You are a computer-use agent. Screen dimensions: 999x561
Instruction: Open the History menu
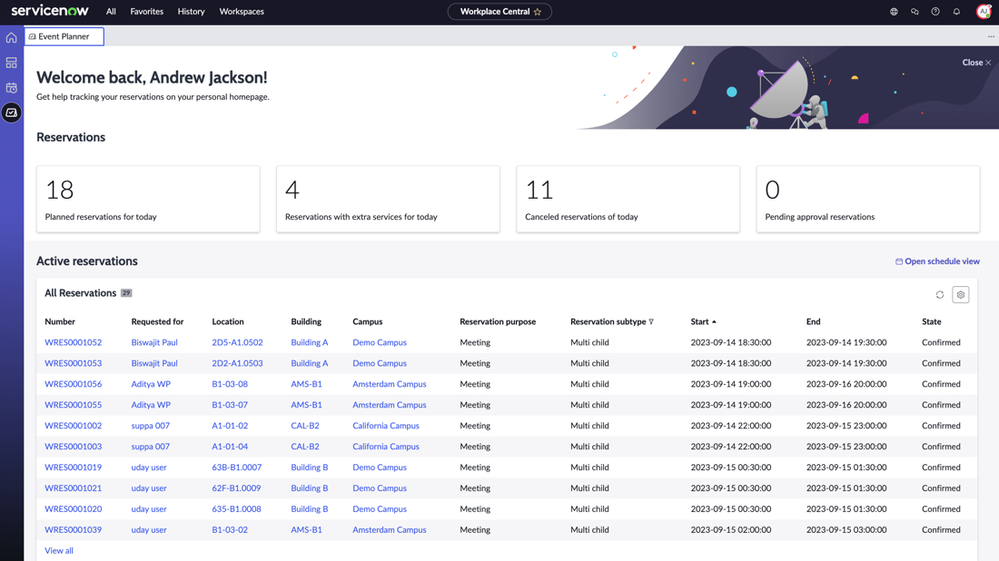(191, 12)
